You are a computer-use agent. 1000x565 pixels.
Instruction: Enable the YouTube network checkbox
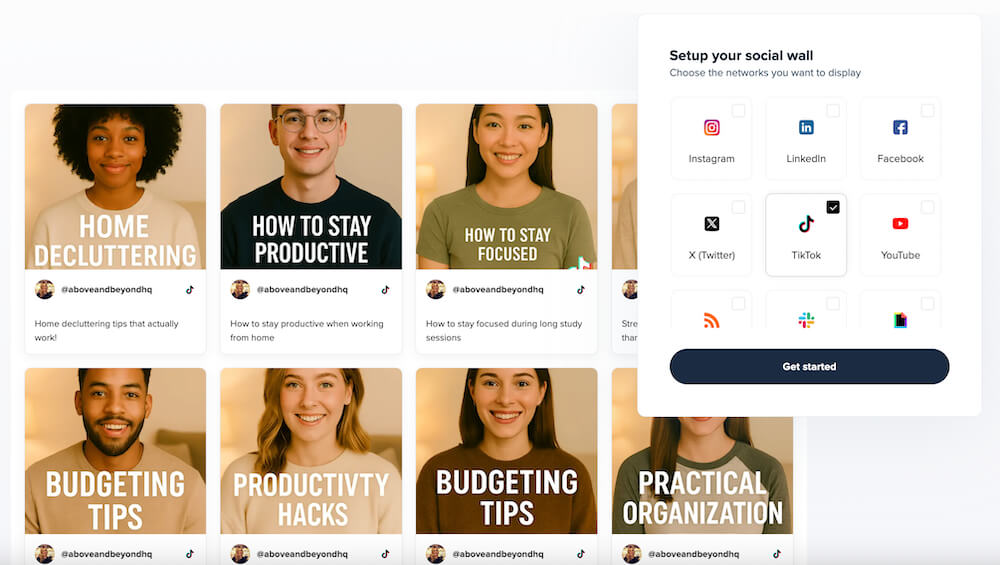(x=927, y=207)
